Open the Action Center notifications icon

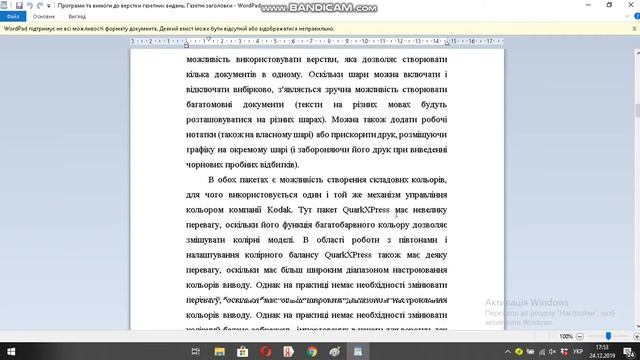[x=629, y=351]
